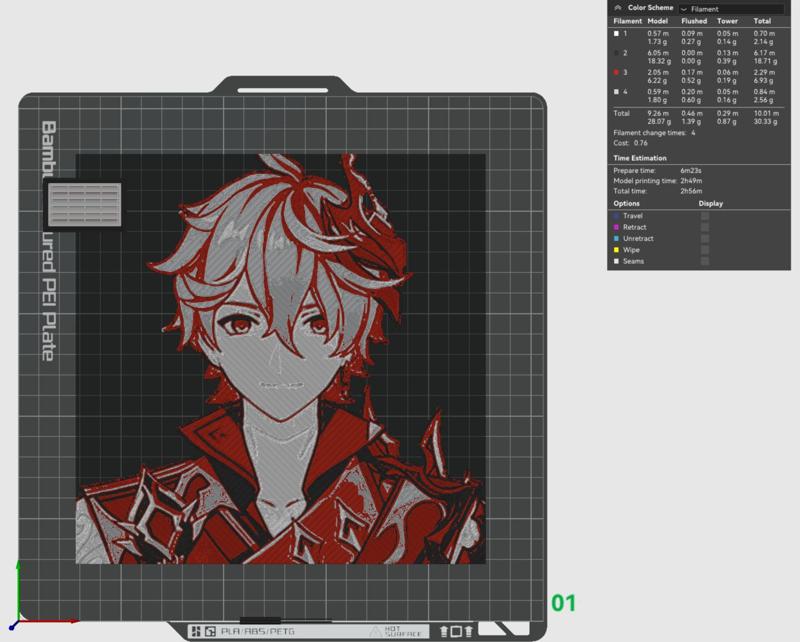Viewport: 800px width, 642px height.
Task: Toggle the Retract display checkbox
Action: click(x=705, y=227)
